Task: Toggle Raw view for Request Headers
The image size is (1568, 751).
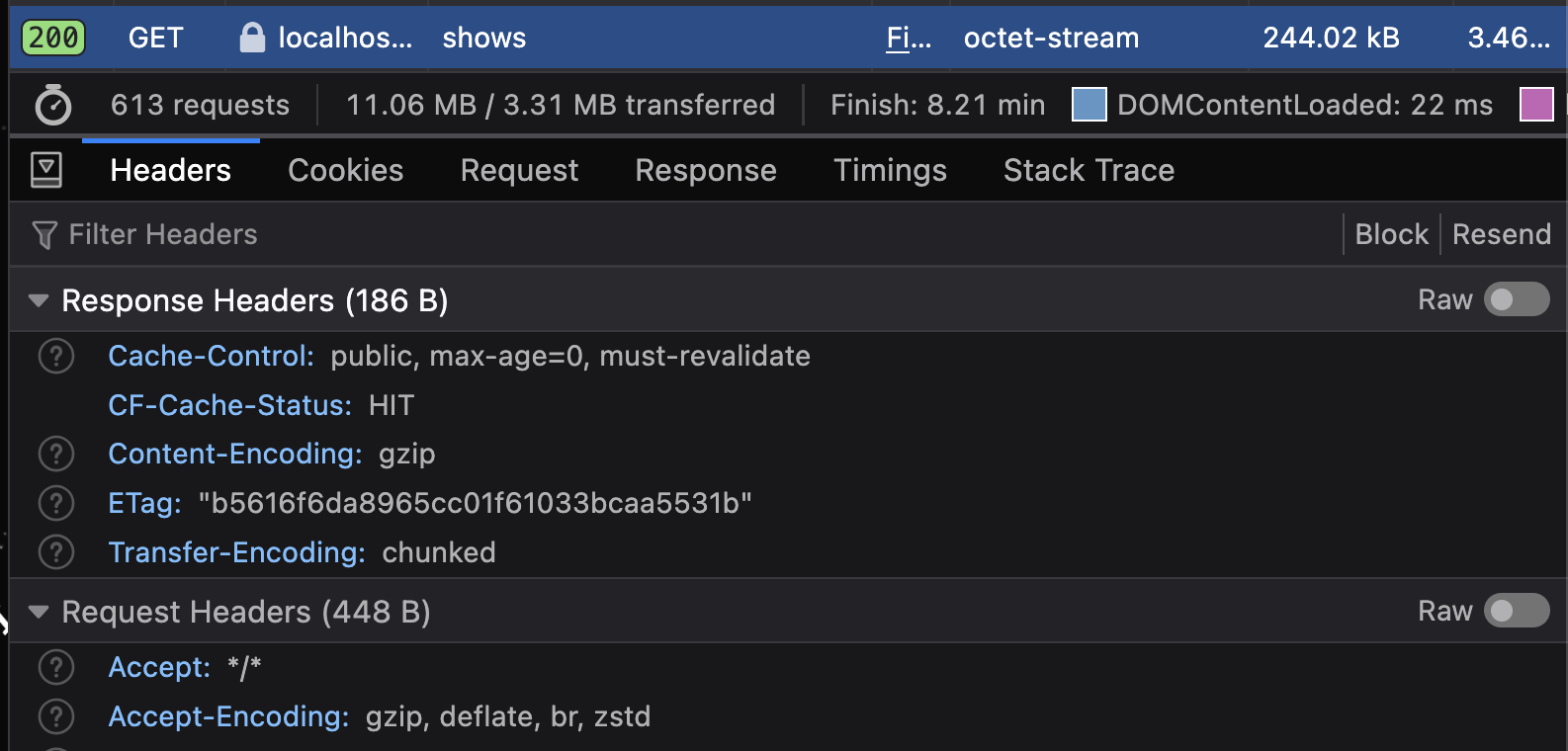Action: [1517, 611]
